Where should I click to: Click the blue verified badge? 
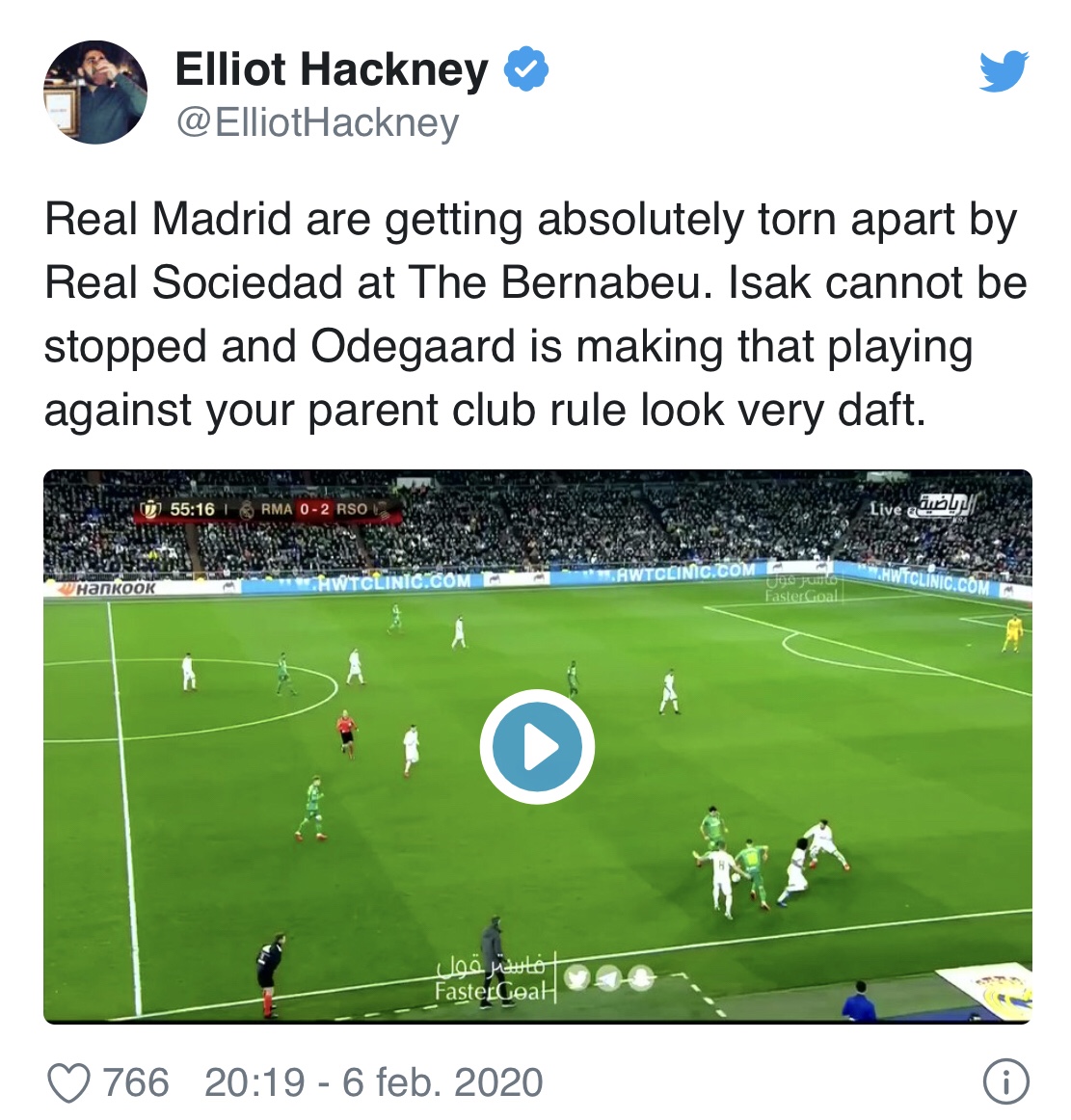pos(526,68)
